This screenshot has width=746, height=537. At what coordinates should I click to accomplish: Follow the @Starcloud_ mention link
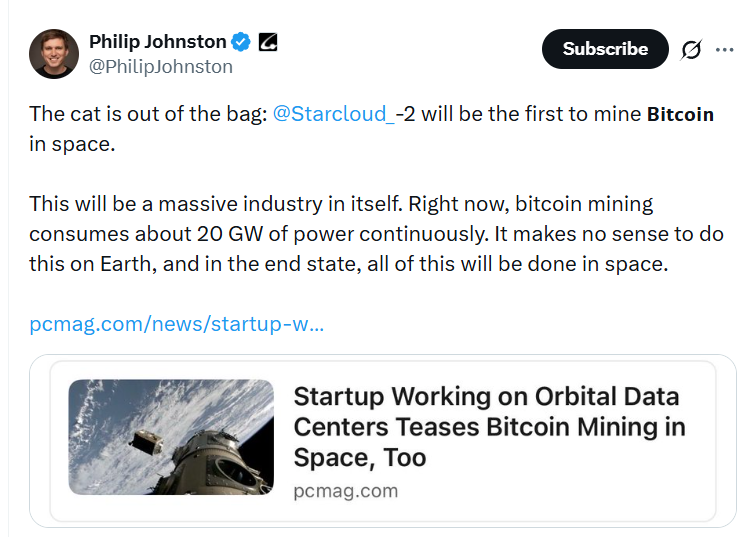point(333,114)
